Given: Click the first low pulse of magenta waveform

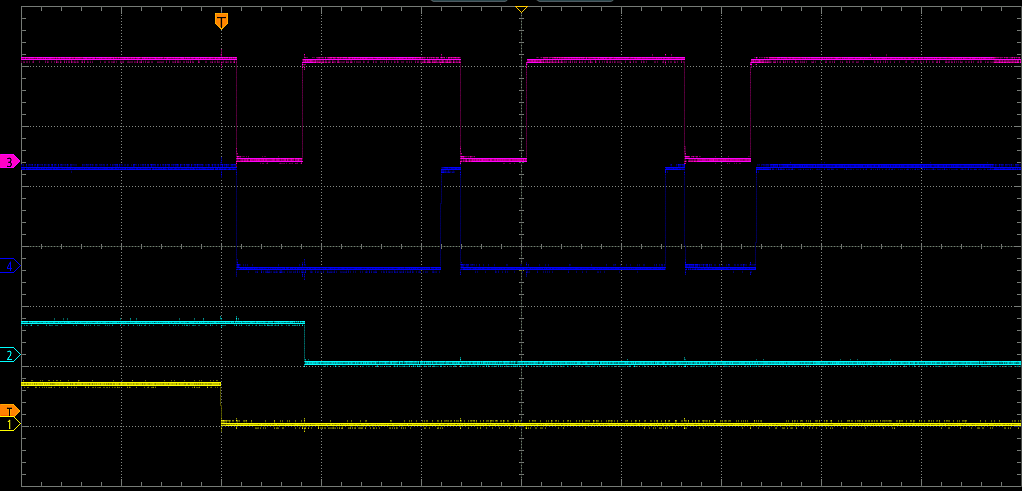Looking at the screenshot, I should pyautogui.click(x=269, y=159).
